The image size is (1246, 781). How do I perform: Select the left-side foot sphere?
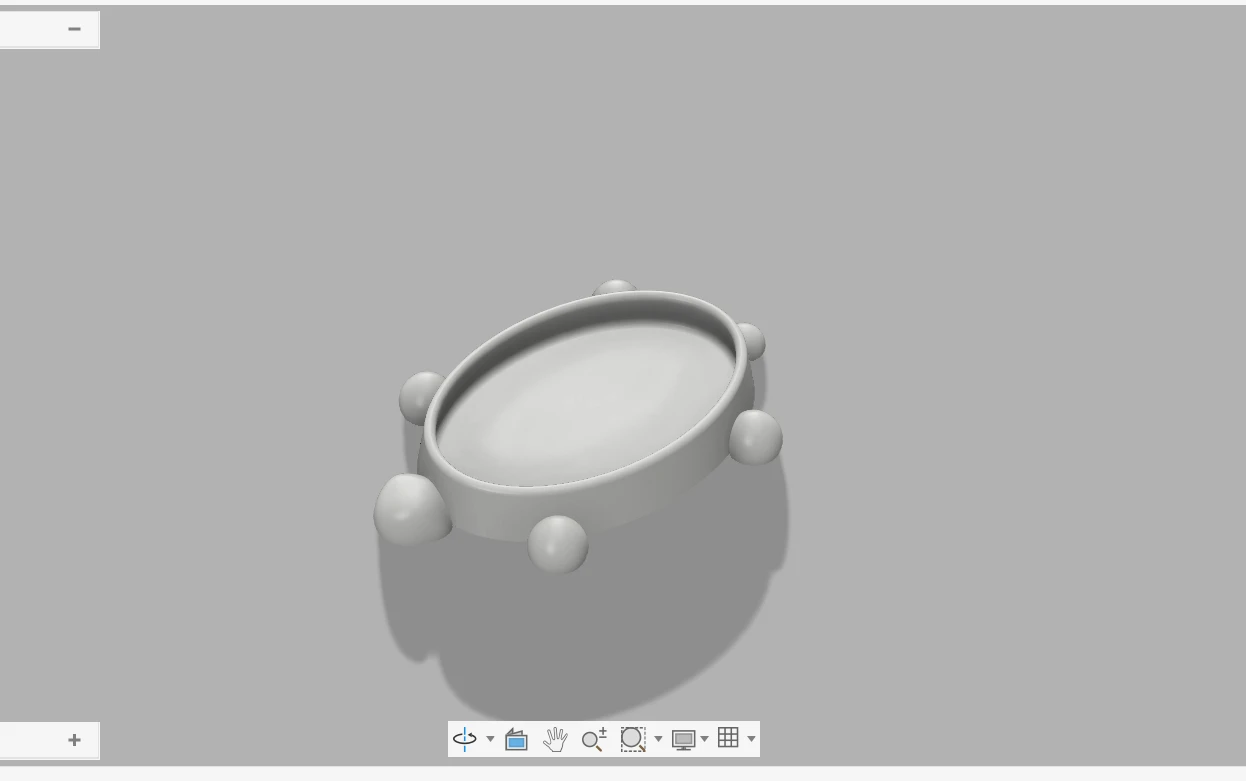click(420, 396)
